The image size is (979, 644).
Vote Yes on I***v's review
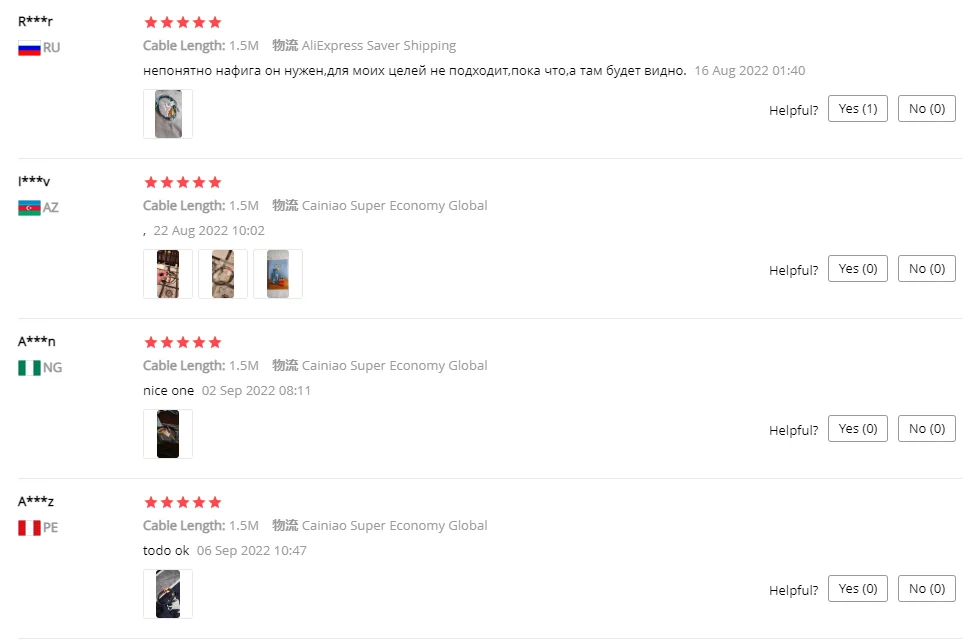[857, 269]
